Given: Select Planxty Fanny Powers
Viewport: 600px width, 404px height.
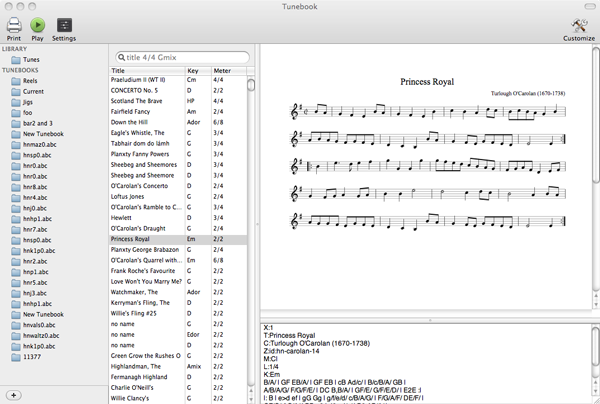Looking at the screenshot, I should 178,154.
